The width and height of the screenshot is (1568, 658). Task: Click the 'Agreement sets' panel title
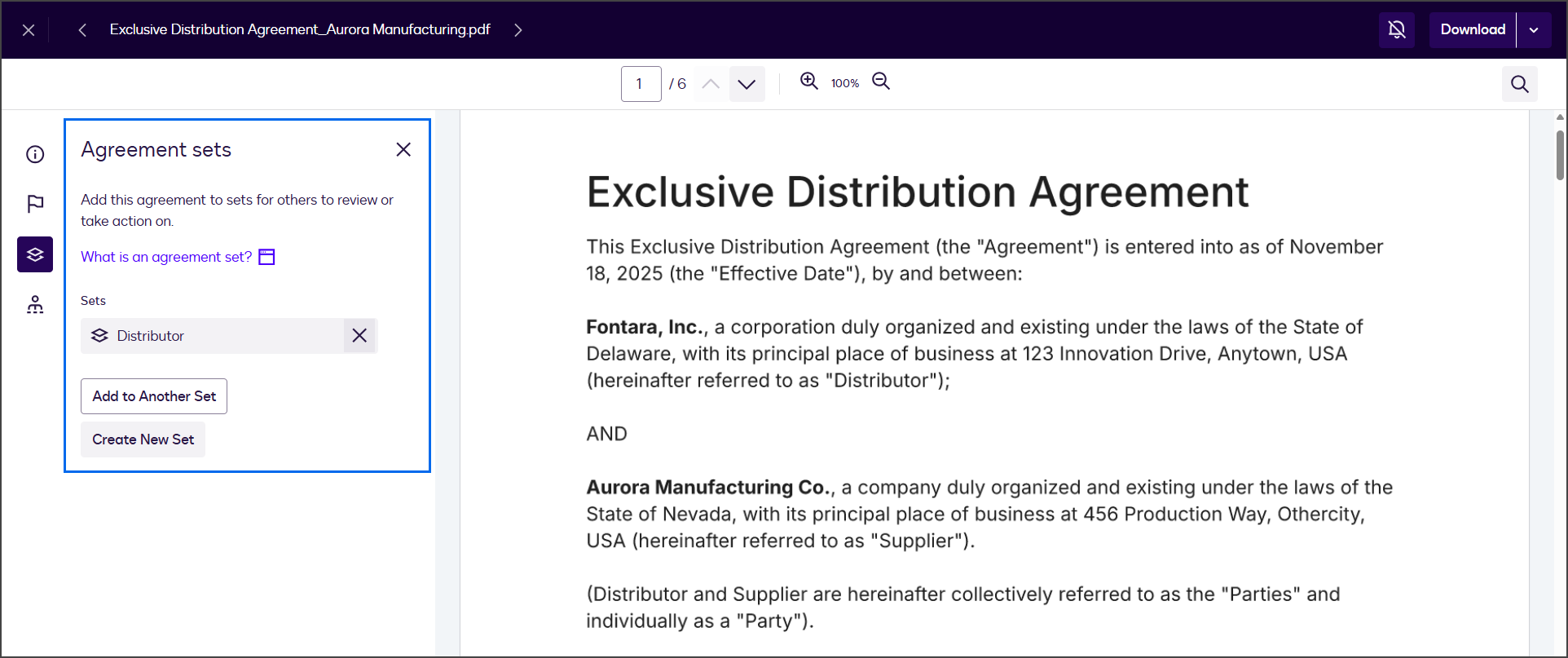156,150
